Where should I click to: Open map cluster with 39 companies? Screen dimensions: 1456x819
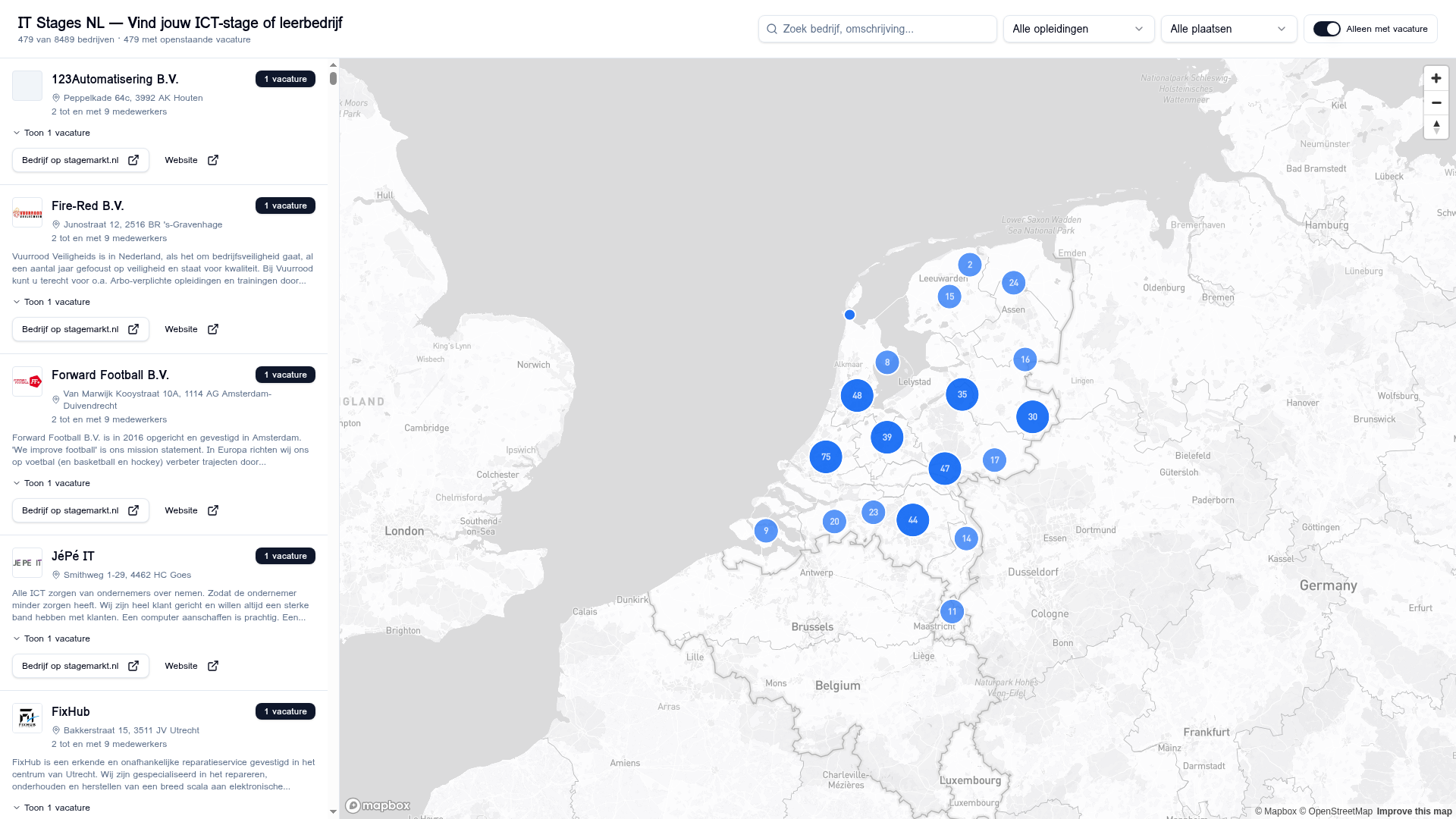886,438
